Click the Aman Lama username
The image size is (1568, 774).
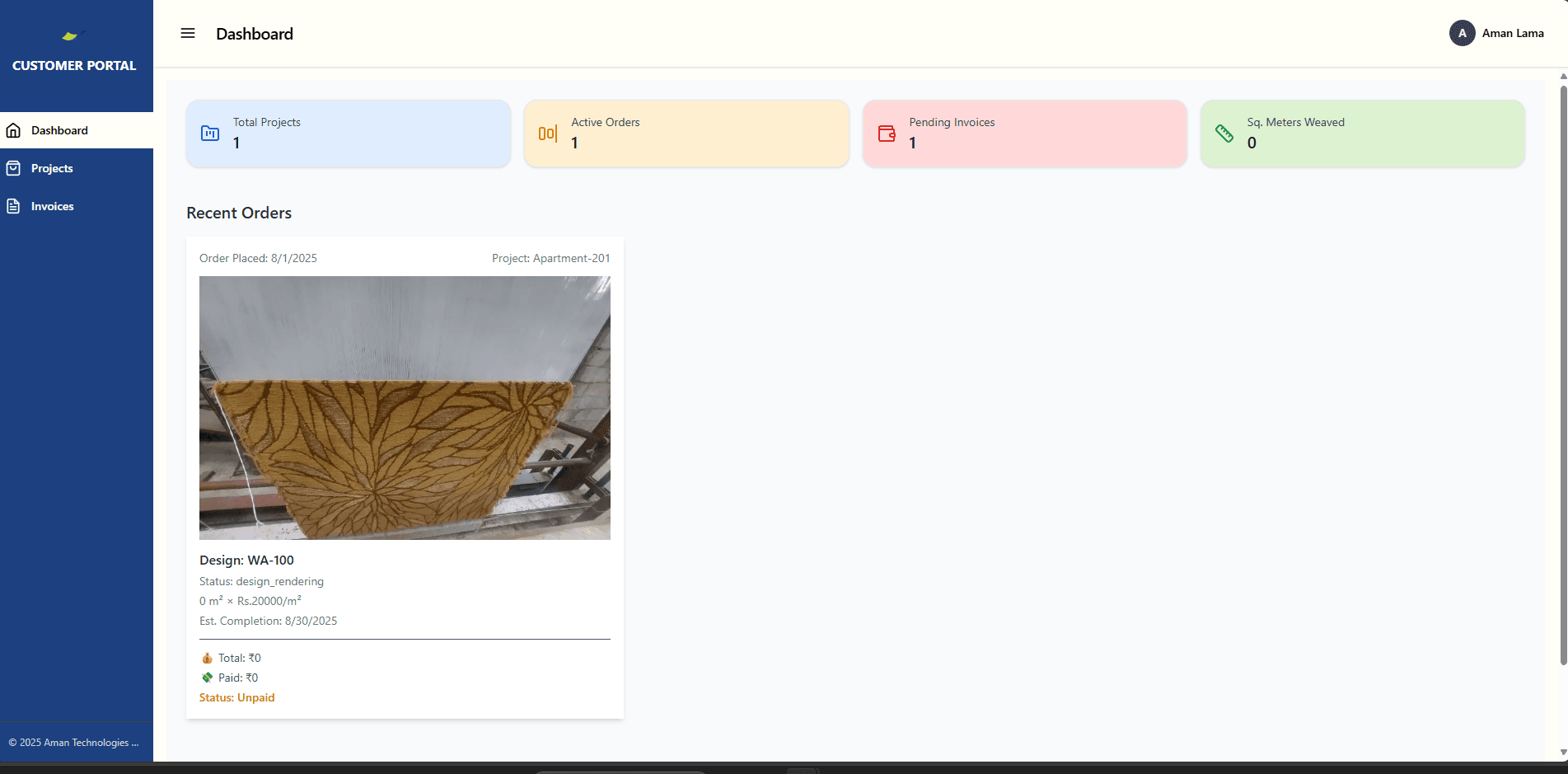point(1513,34)
